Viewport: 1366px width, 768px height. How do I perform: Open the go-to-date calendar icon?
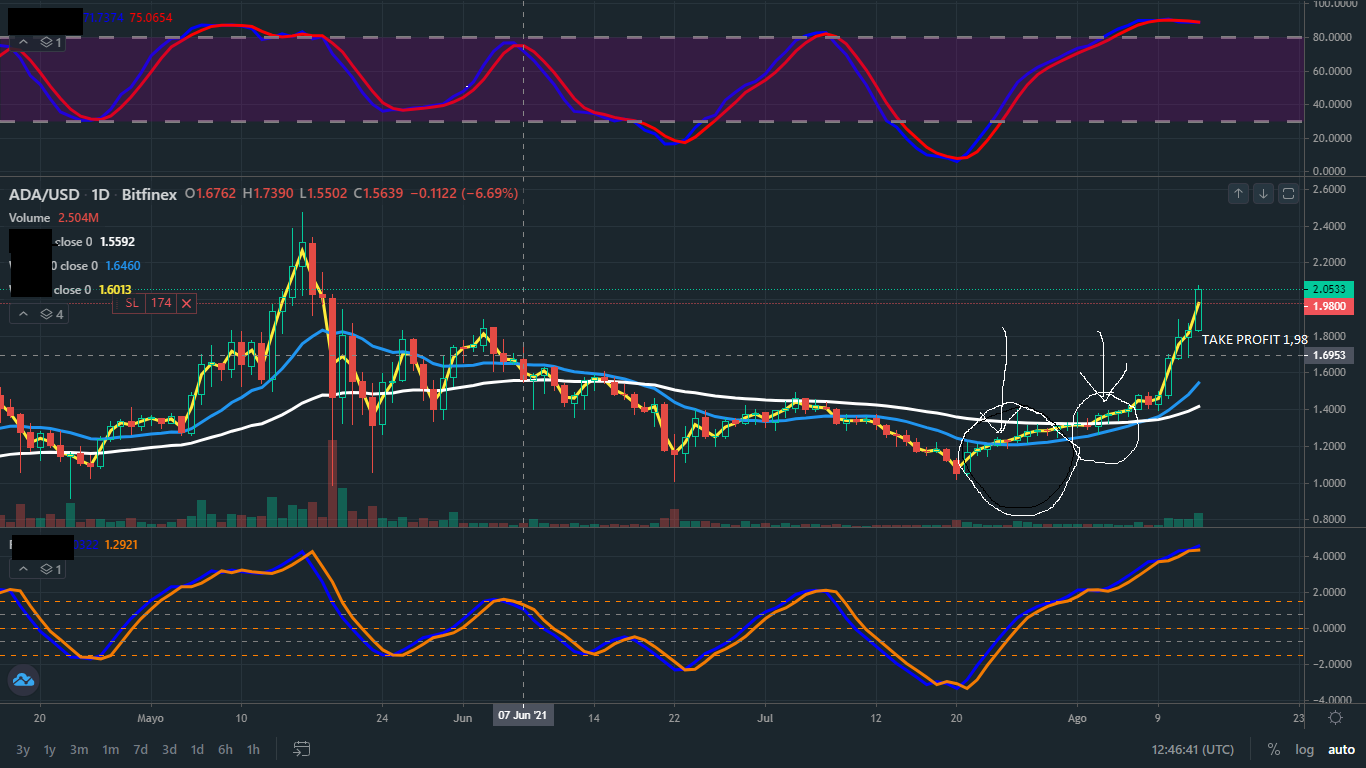tap(302, 749)
